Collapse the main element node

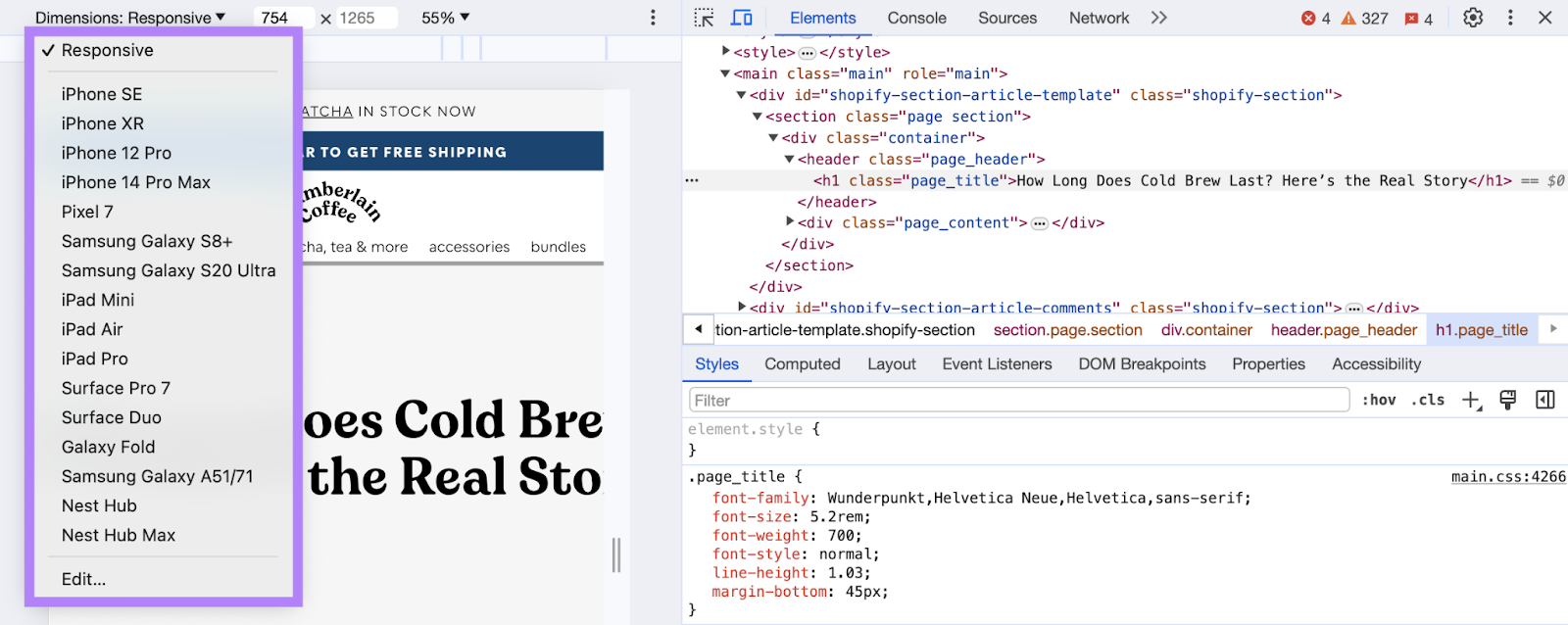point(725,73)
